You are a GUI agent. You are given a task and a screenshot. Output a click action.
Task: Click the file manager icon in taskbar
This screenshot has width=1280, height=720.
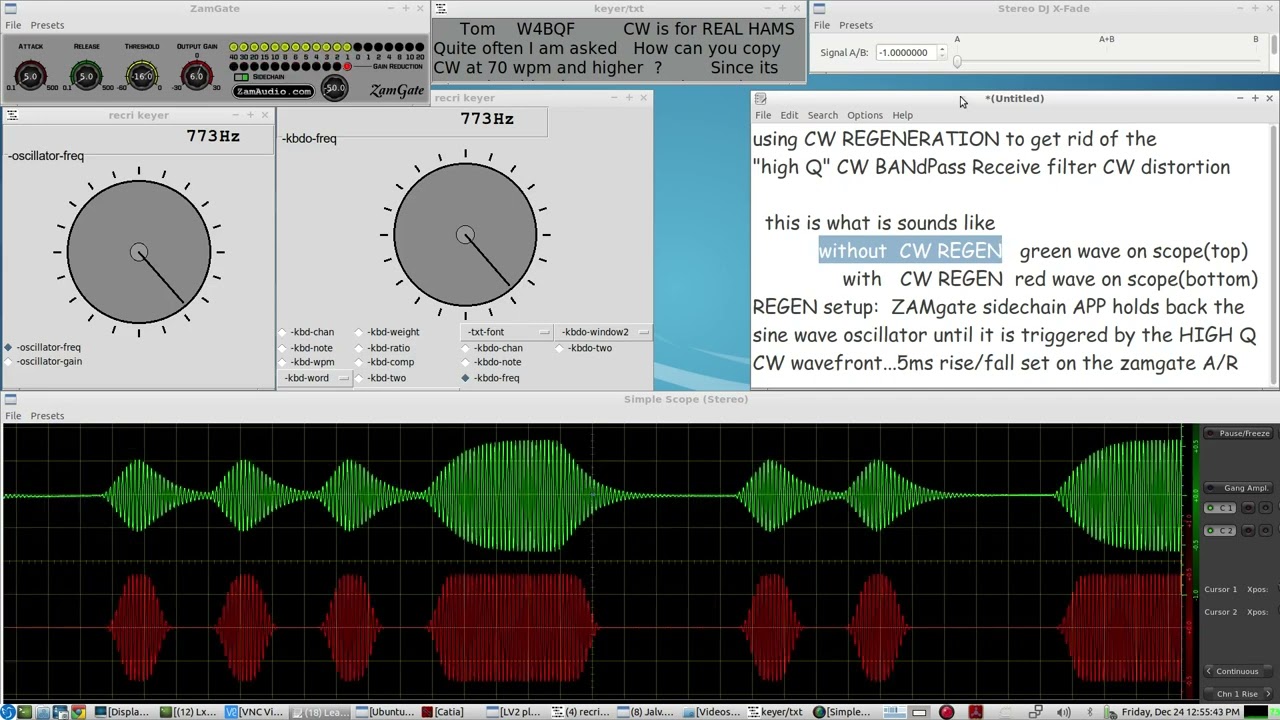(42, 712)
